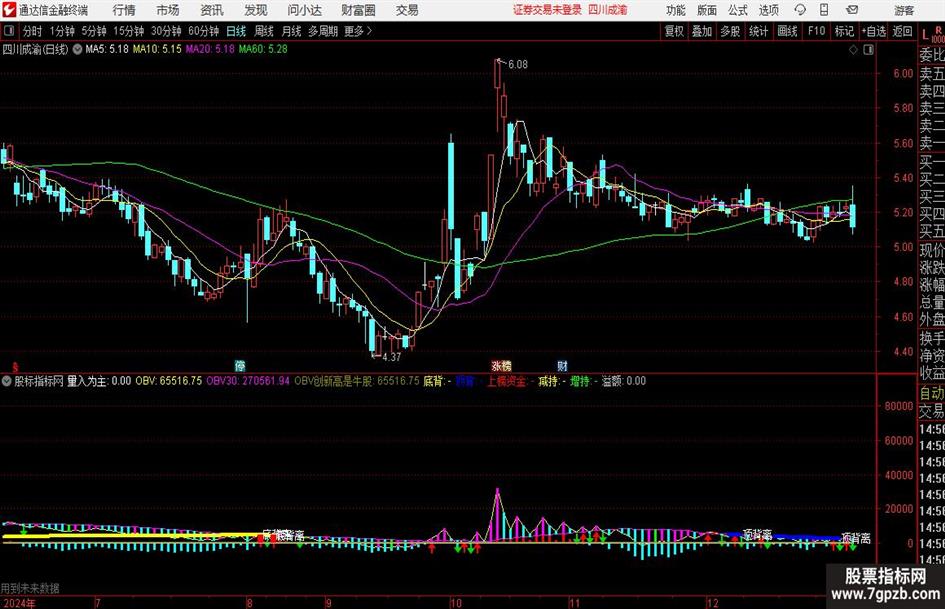Image resolution: width=945 pixels, height=609 pixels.
Task: Click the red S marker at chart bottom-left
Action: pyautogui.click(x=15, y=367)
